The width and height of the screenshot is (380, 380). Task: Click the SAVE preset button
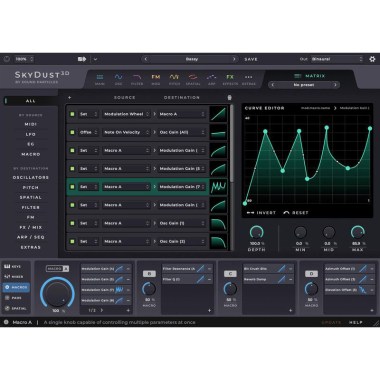(251, 59)
